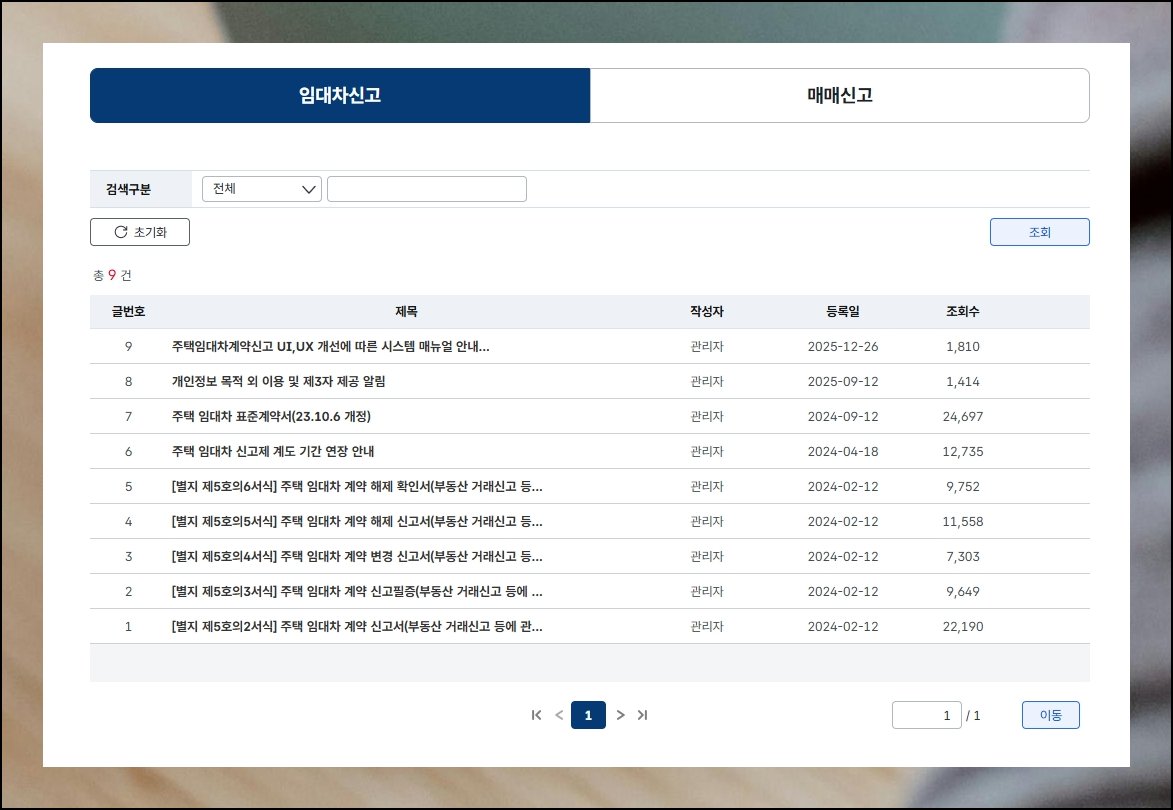Open post 별지 제5호의6서식 계약 해제 확인서
The image size is (1173, 810).
coord(357,486)
